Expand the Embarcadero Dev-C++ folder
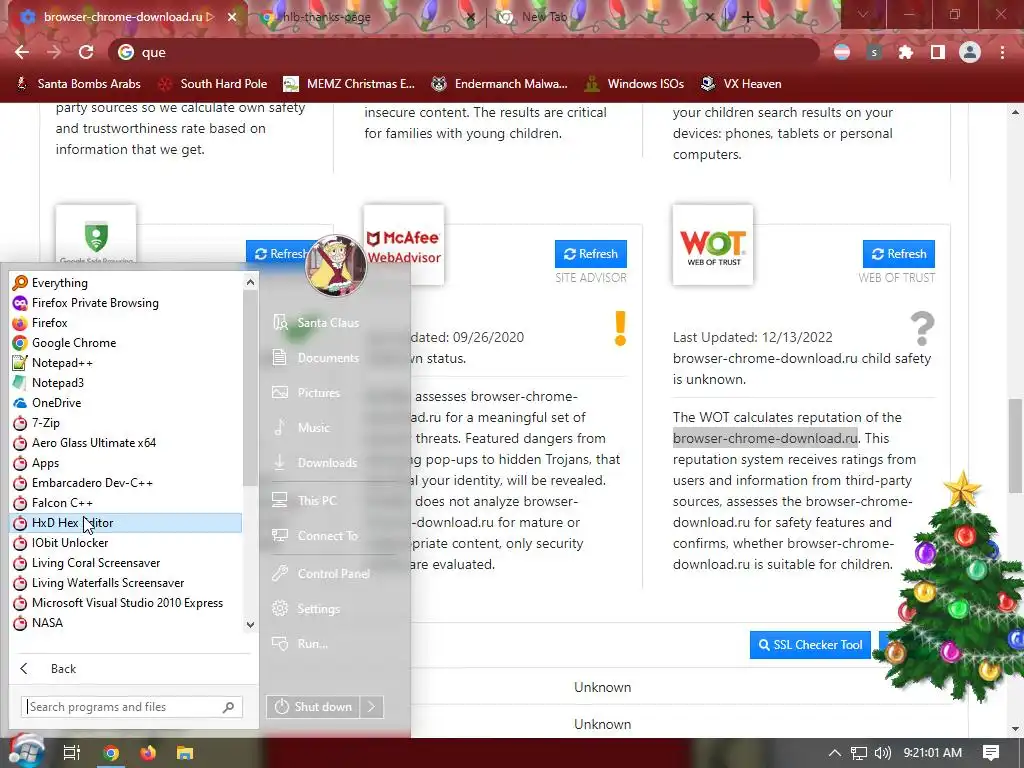The height and width of the screenshot is (768, 1024). [x=126, y=483]
